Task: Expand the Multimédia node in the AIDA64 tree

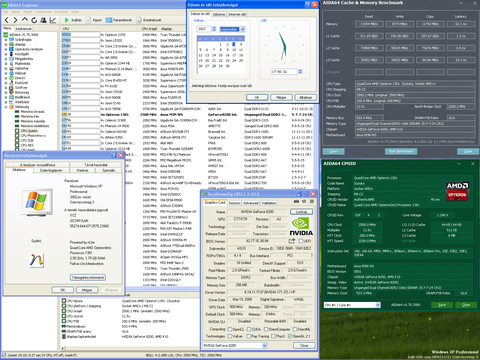Action: point(6,64)
